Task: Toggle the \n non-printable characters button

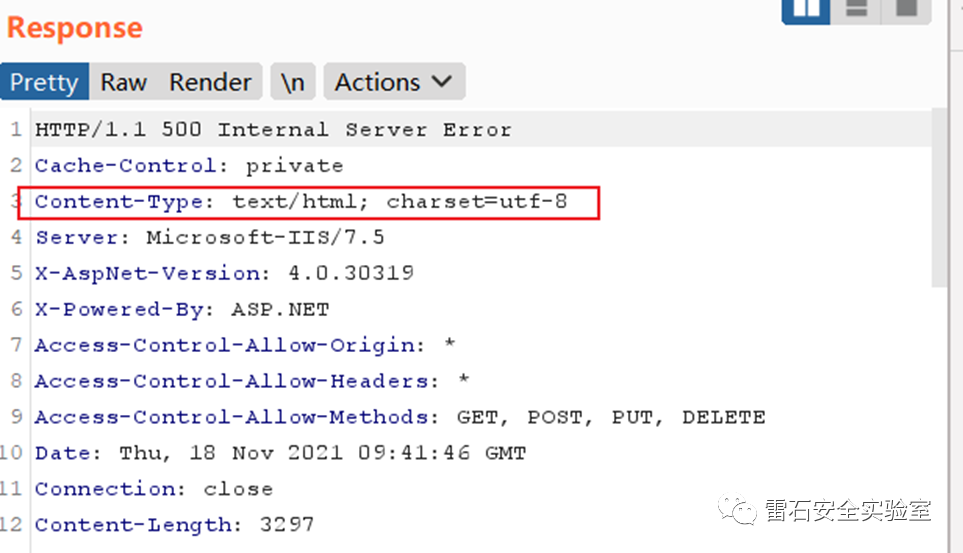Action: [x=293, y=82]
